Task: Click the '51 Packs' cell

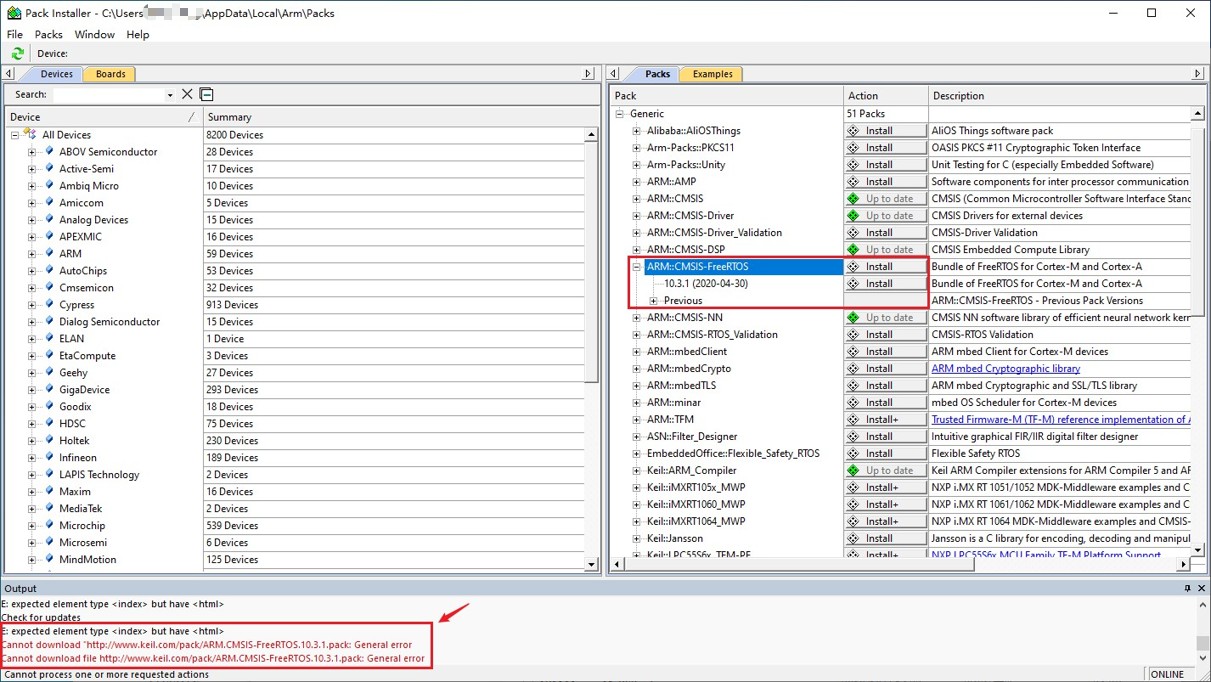Action: point(866,114)
